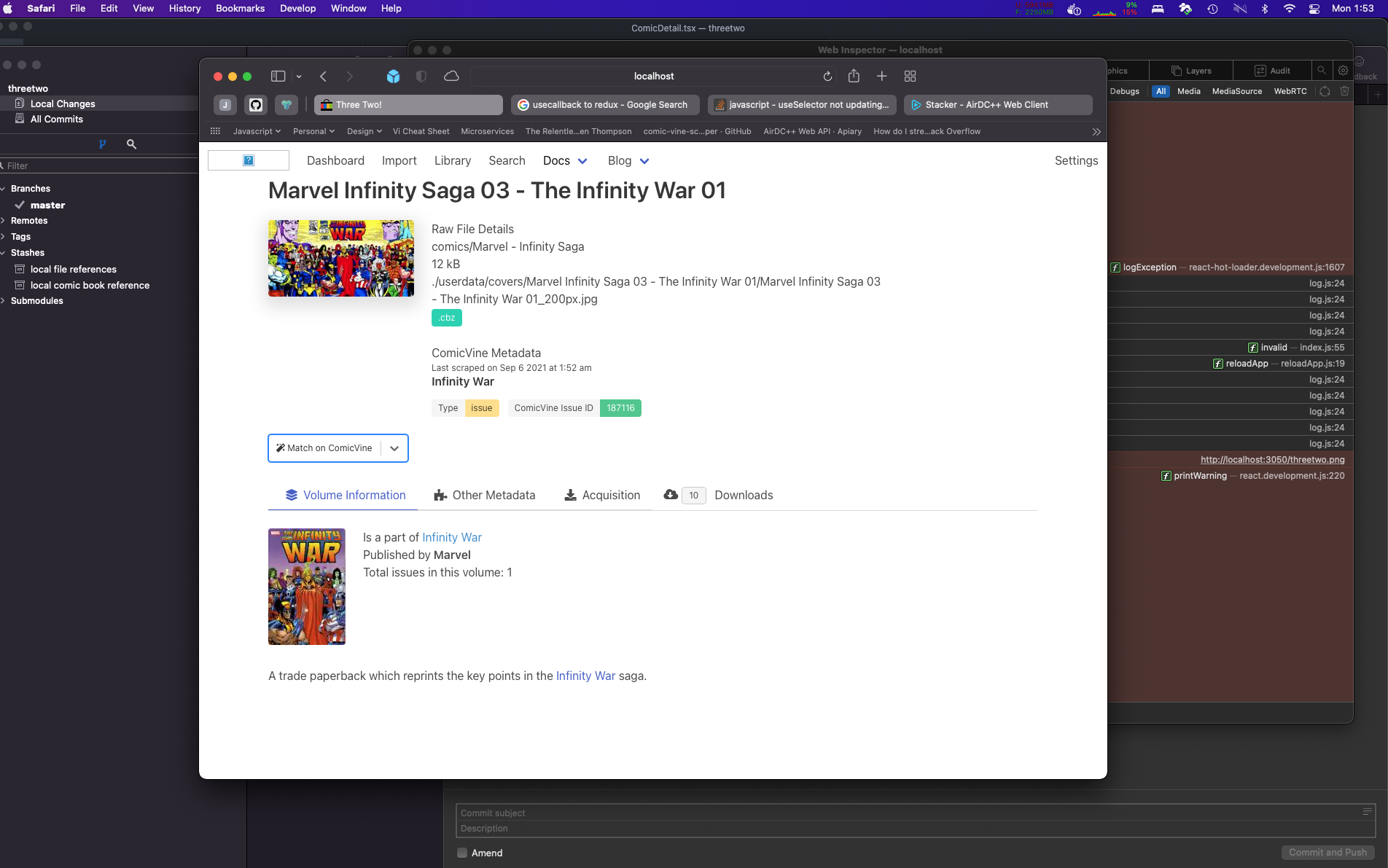Click the Match on ComicVine button
The width and height of the screenshot is (1388, 868).
(324, 448)
